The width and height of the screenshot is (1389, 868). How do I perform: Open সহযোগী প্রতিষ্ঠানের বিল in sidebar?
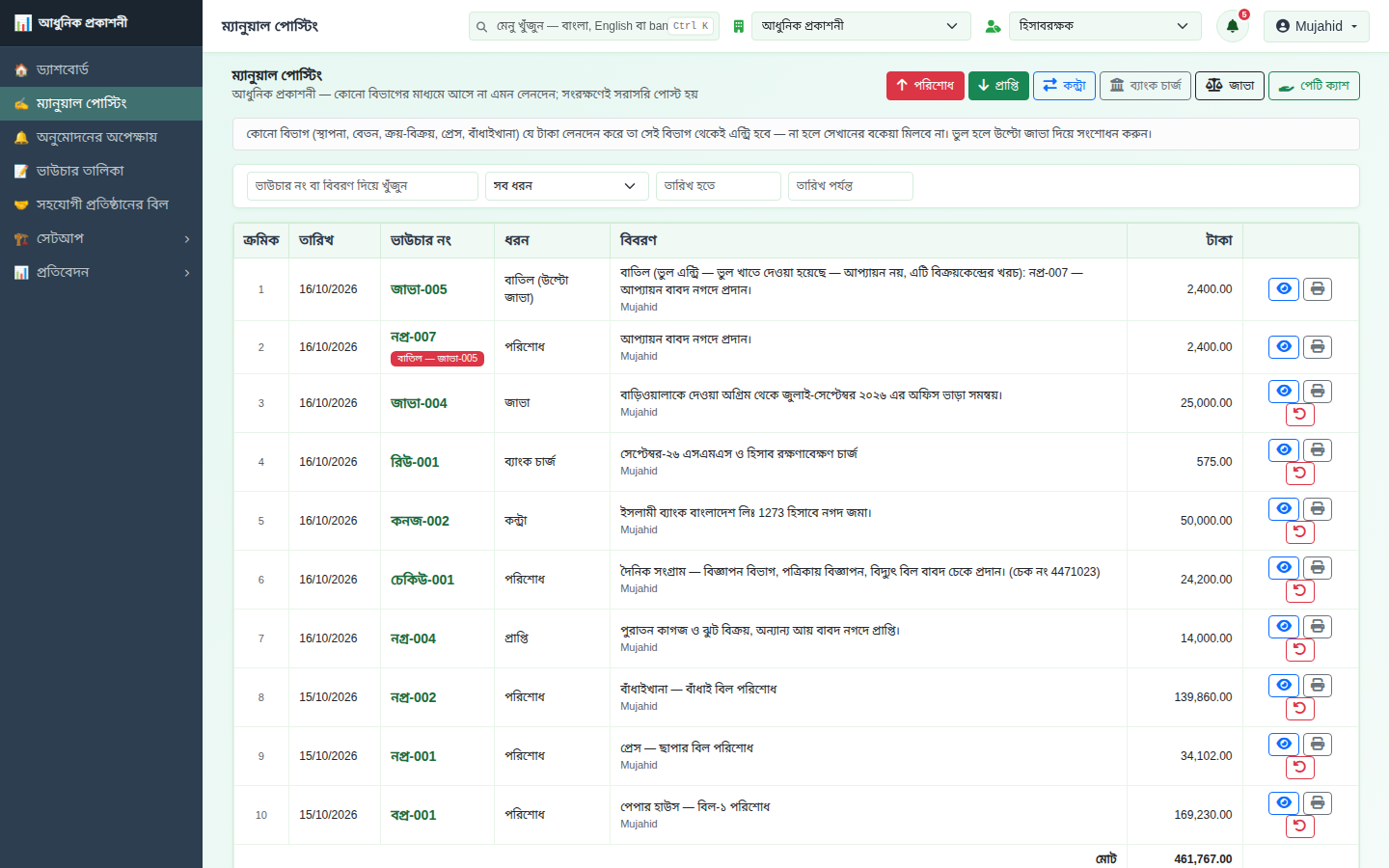(101, 204)
